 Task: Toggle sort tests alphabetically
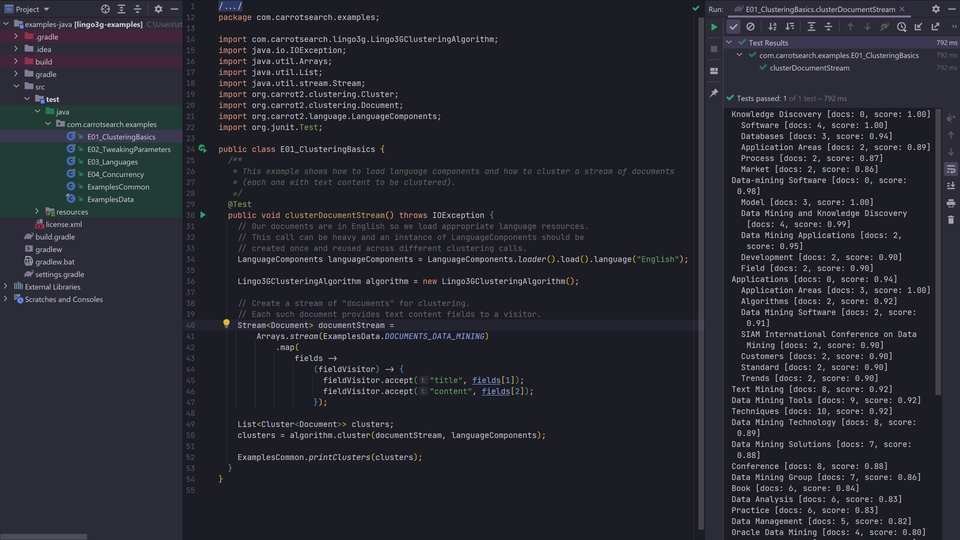[x=773, y=27]
